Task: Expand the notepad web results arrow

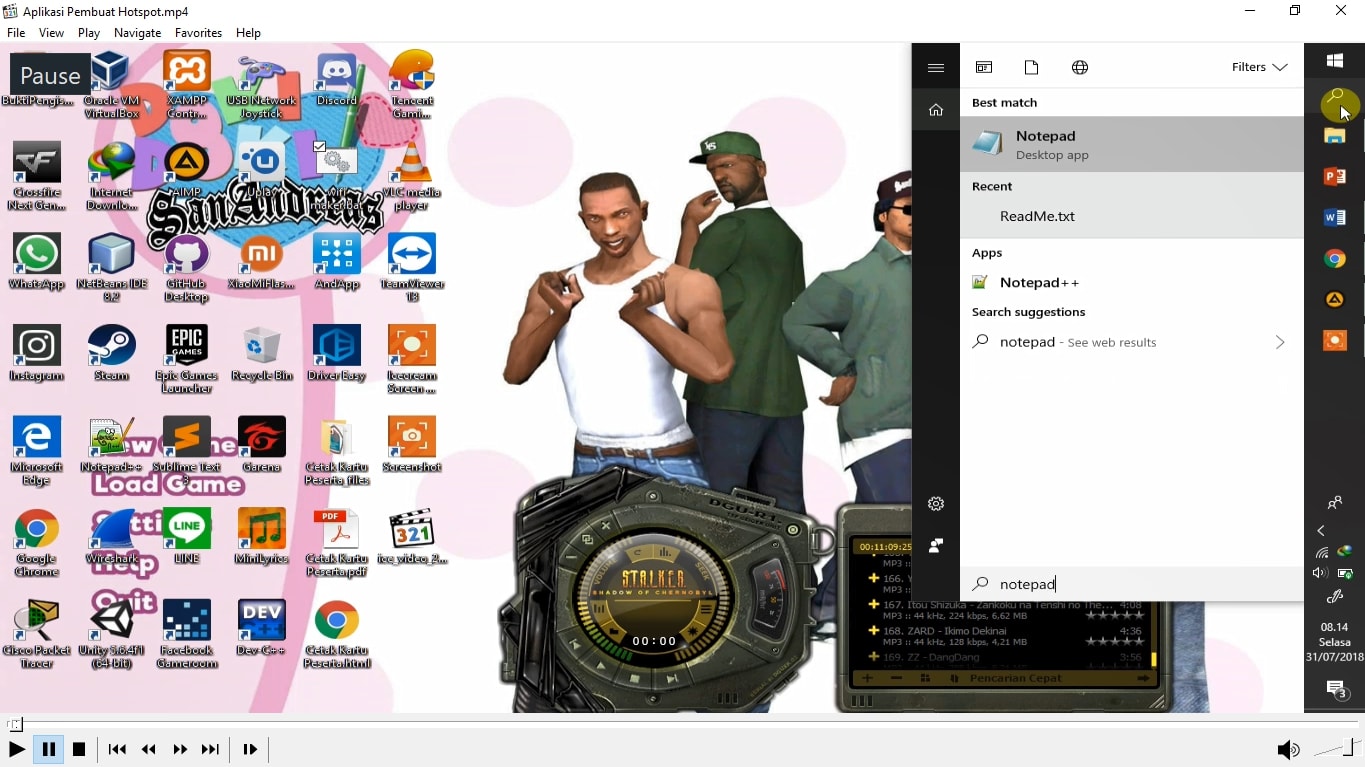Action: (x=1280, y=342)
